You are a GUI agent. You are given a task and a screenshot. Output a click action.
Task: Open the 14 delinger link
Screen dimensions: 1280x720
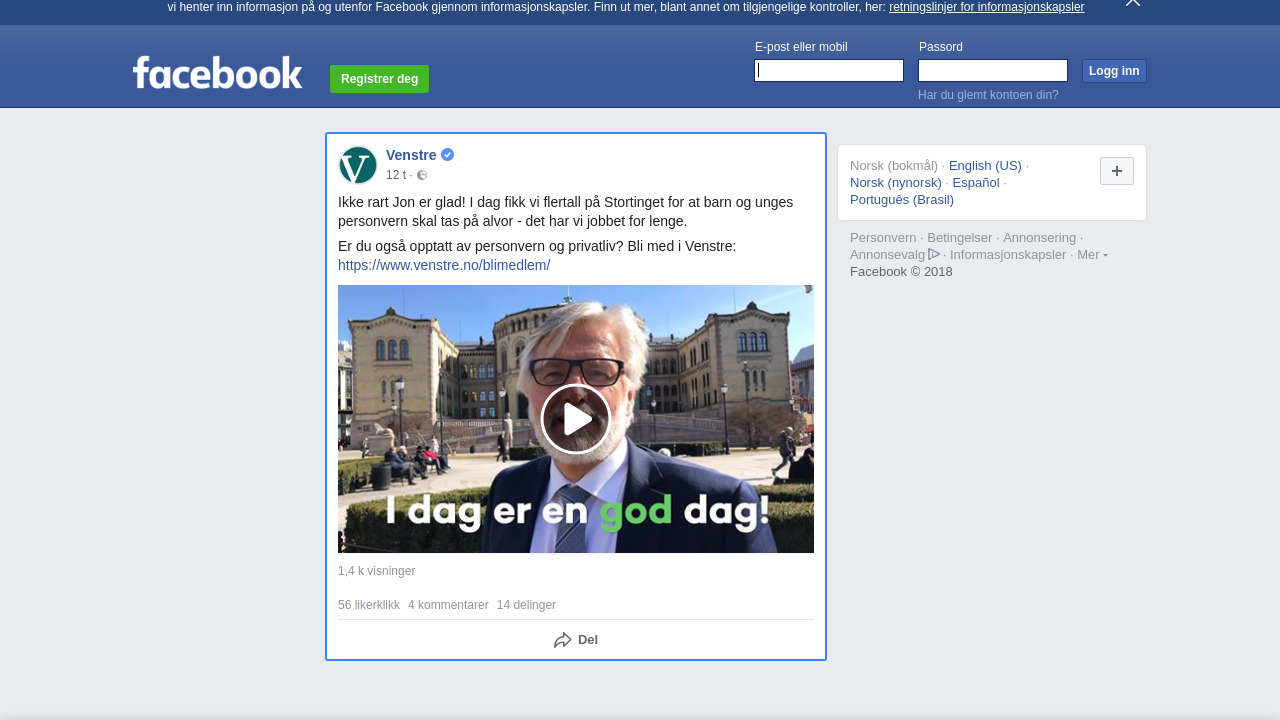click(x=526, y=605)
